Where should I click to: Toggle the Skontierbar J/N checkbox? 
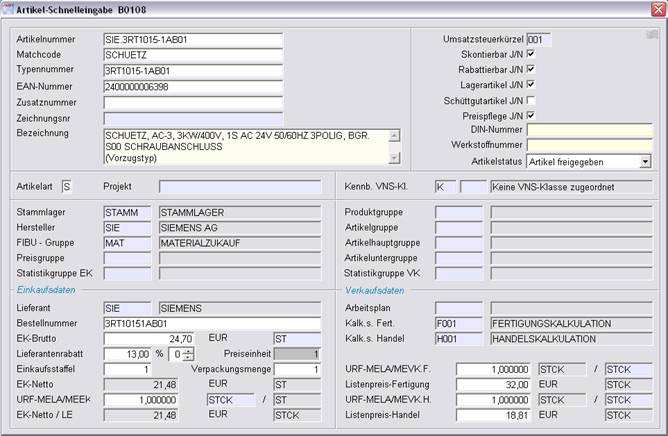[x=531, y=54]
